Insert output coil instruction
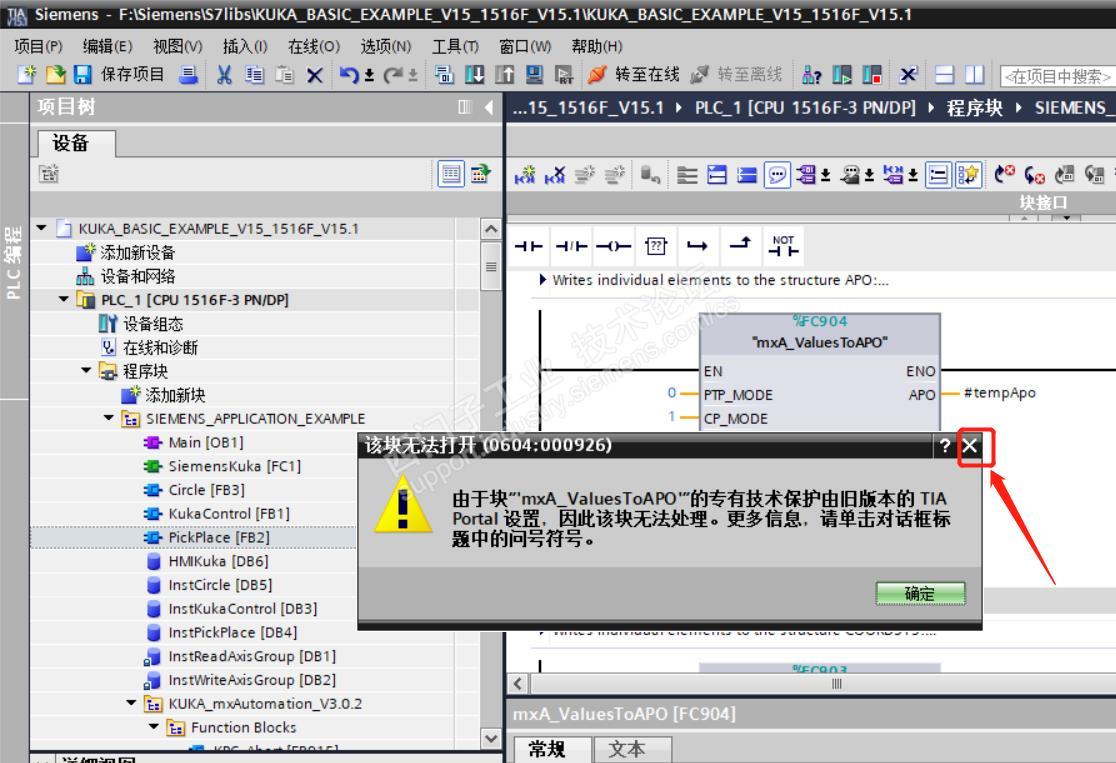The width and height of the screenshot is (1116, 763). 613,246
